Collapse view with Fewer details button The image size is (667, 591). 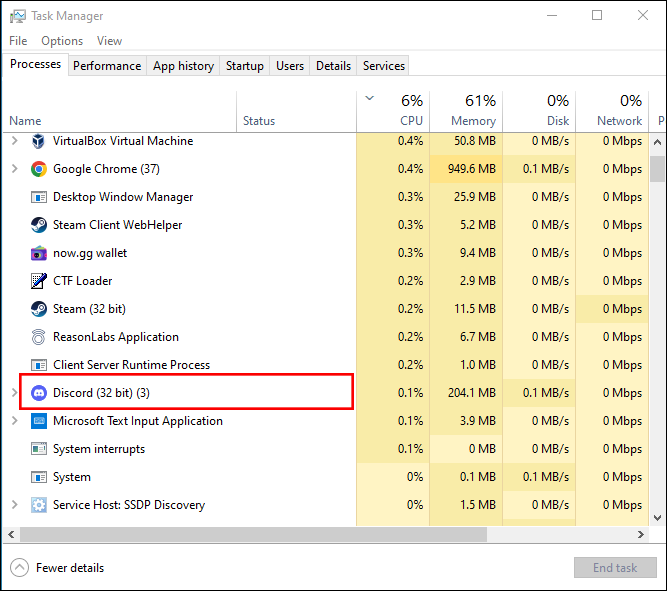[x=59, y=568]
